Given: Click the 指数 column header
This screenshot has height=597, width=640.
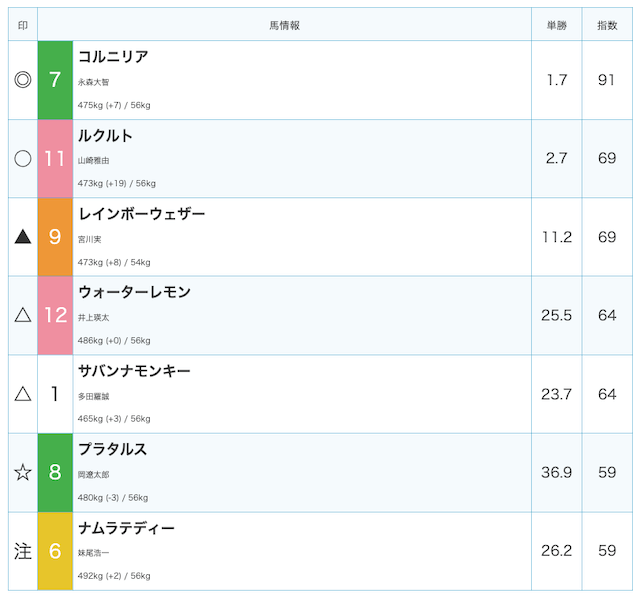Looking at the screenshot, I should [607, 25].
